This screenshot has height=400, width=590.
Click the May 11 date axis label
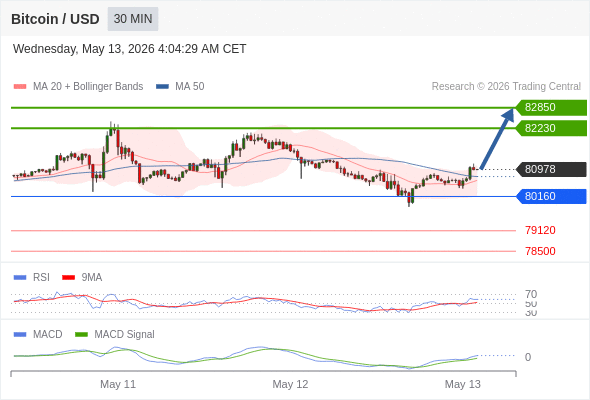(118, 384)
